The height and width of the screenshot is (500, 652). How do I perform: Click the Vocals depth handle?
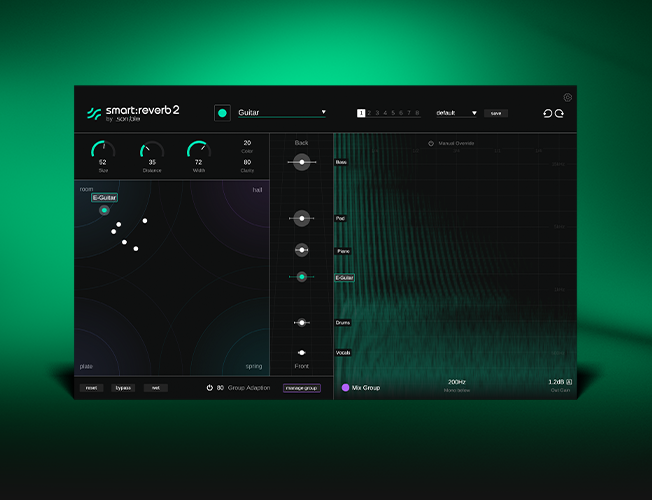(x=302, y=353)
